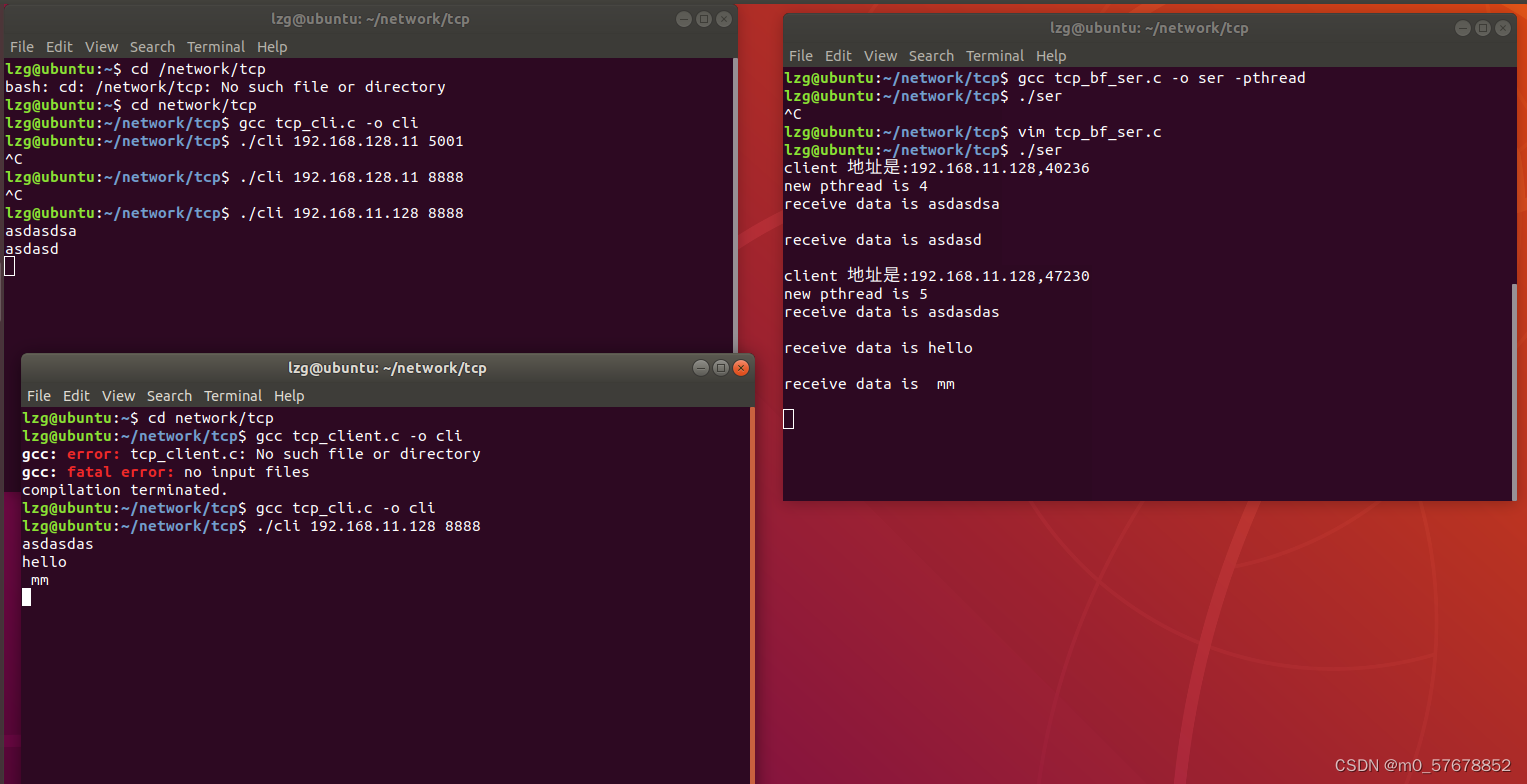The width and height of the screenshot is (1527, 784).
Task: Open Terminal menu in top-left terminal
Action: pyautogui.click(x=216, y=47)
